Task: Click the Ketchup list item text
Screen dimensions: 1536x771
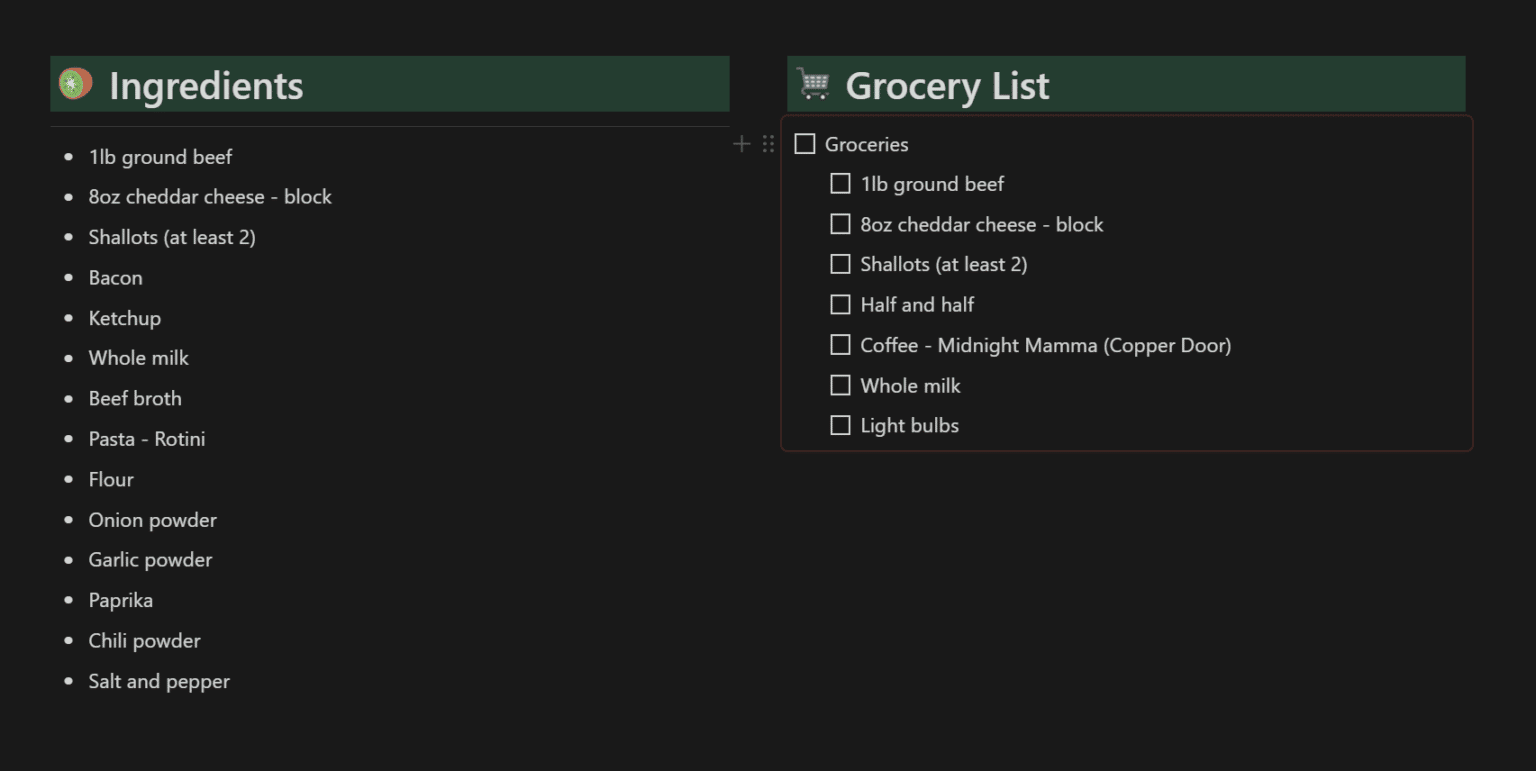Action: [x=125, y=318]
